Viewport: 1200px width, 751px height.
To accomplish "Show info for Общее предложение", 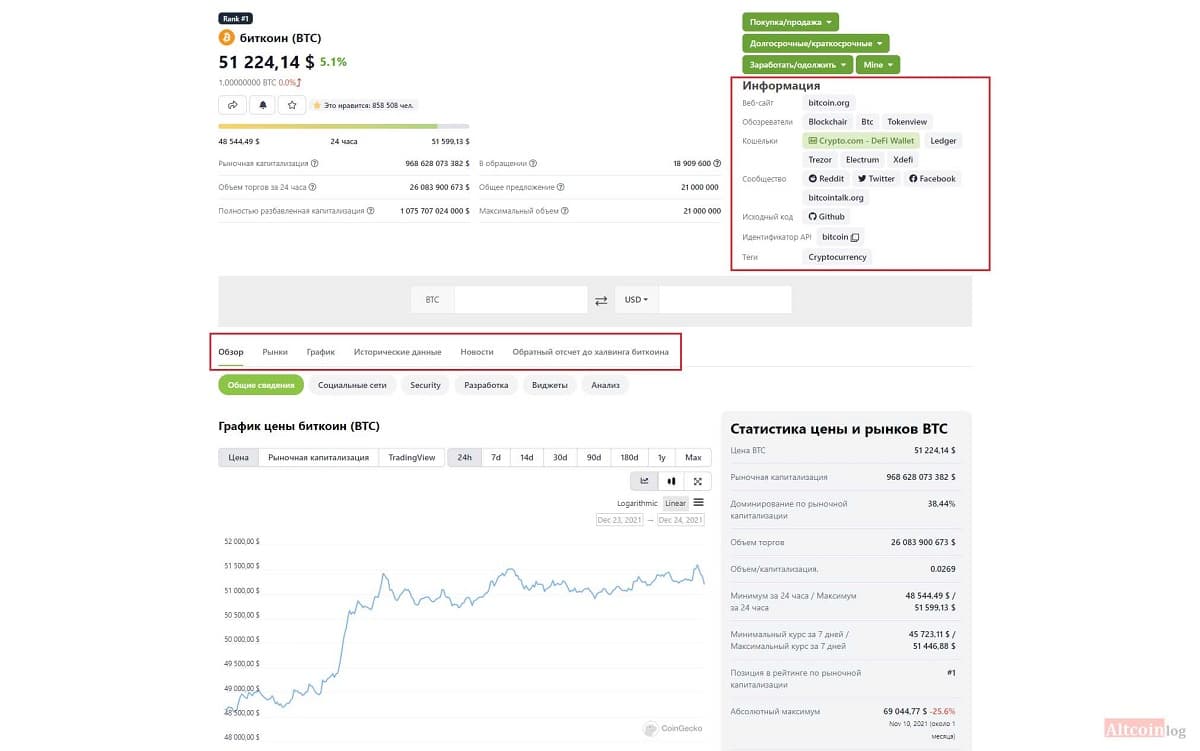I will (x=561, y=187).
